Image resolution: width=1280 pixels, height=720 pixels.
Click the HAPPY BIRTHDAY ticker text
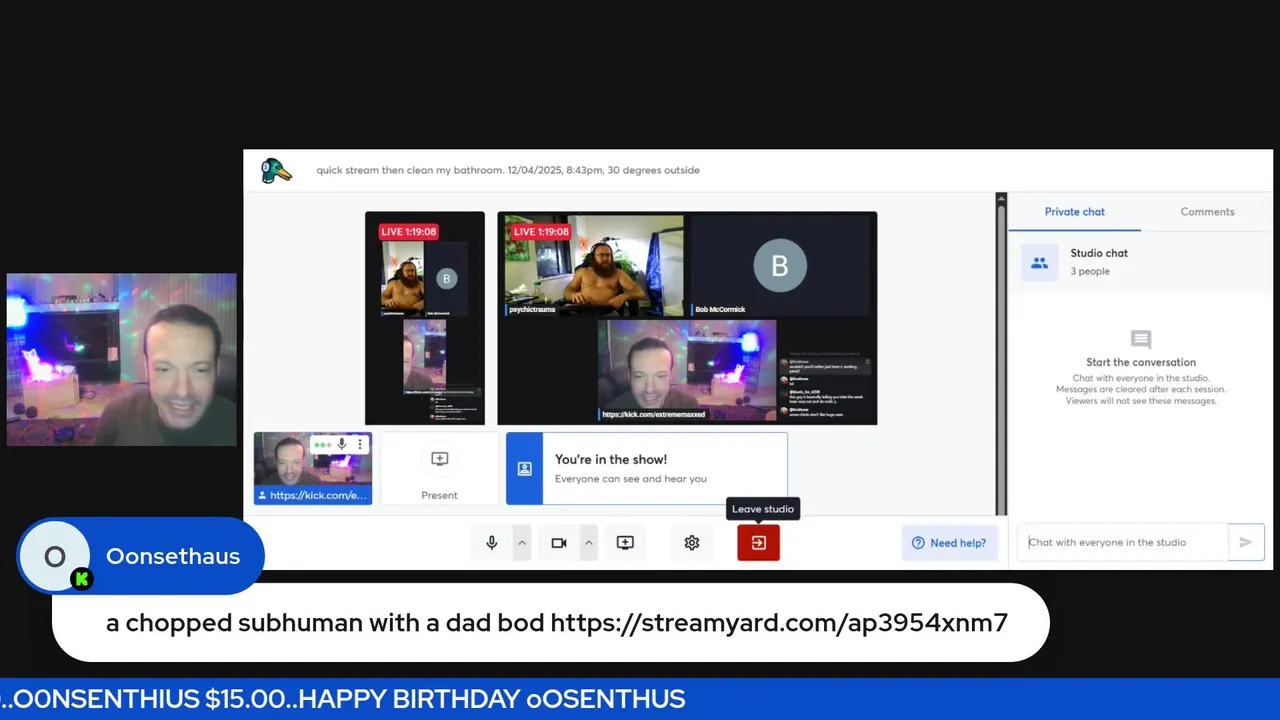click(492, 699)
